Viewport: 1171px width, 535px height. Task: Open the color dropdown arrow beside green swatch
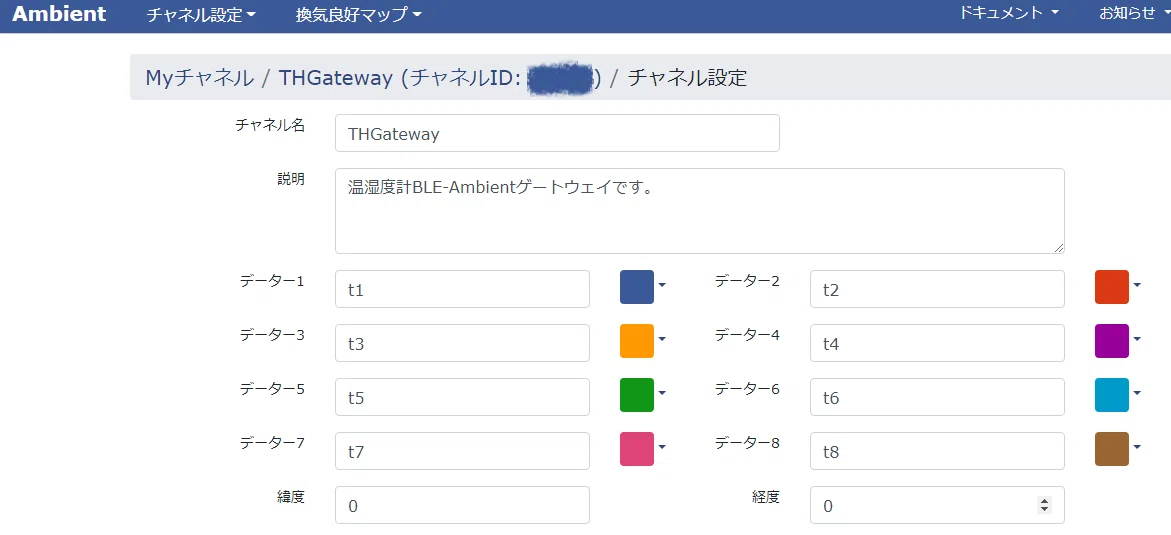662,393
